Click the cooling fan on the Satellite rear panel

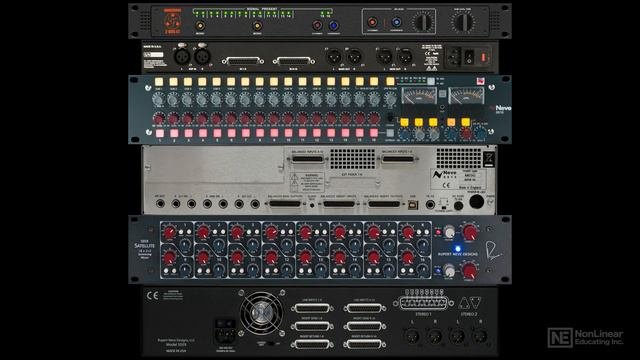261,313
